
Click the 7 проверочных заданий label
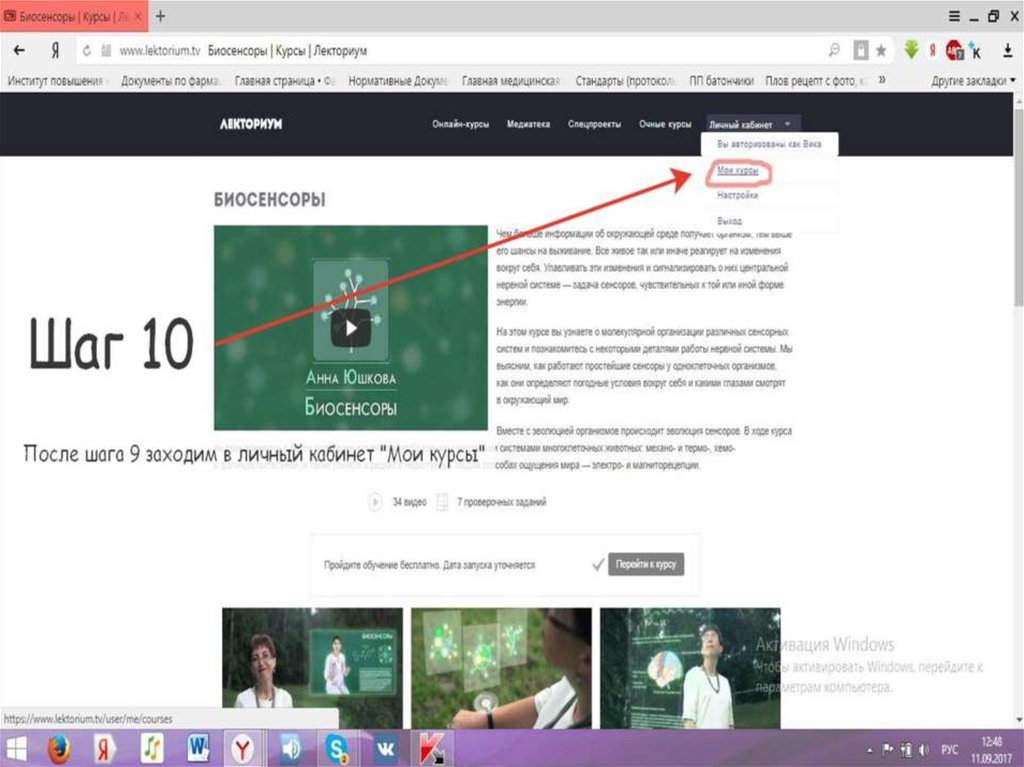pyautogui.click(x=501, y=502)
